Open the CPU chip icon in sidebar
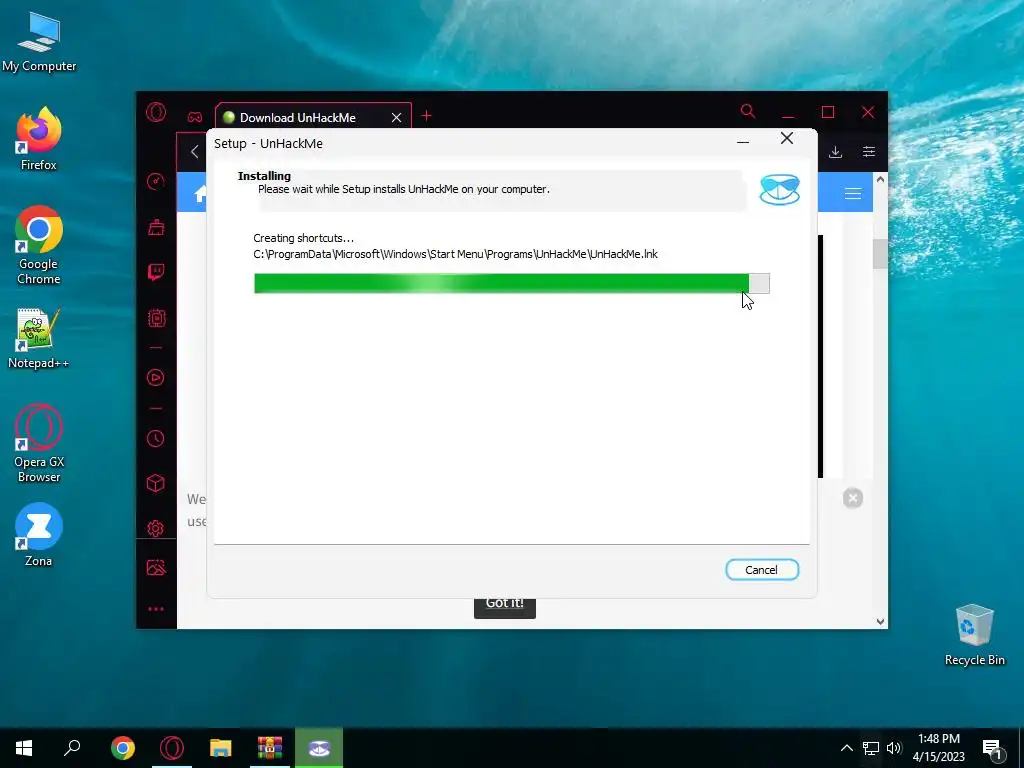Viewport: 1024px width, 768px height. coord(156,318)
